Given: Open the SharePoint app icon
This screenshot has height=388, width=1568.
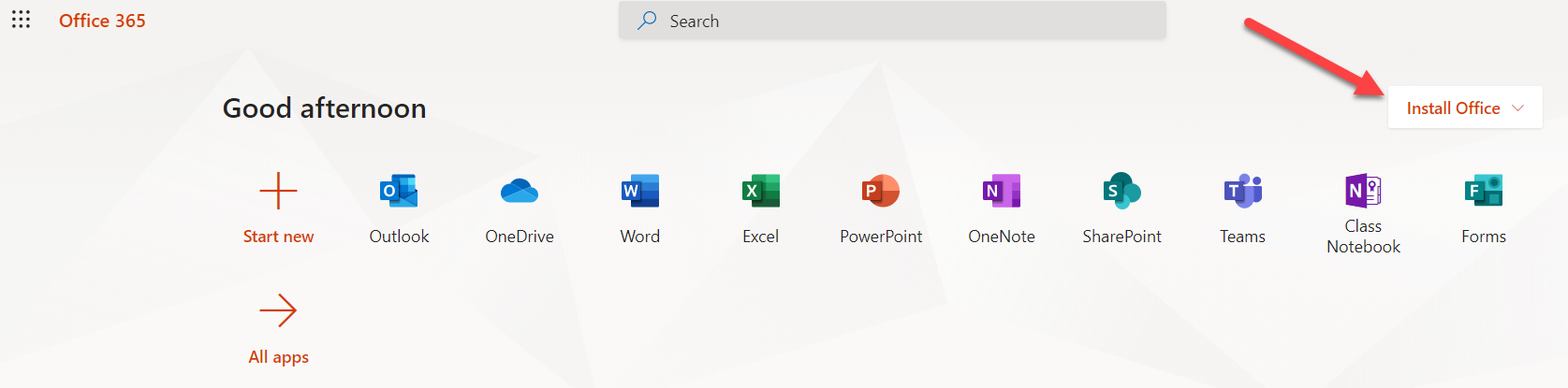Looking at the screenshot, I should 1122,191.
